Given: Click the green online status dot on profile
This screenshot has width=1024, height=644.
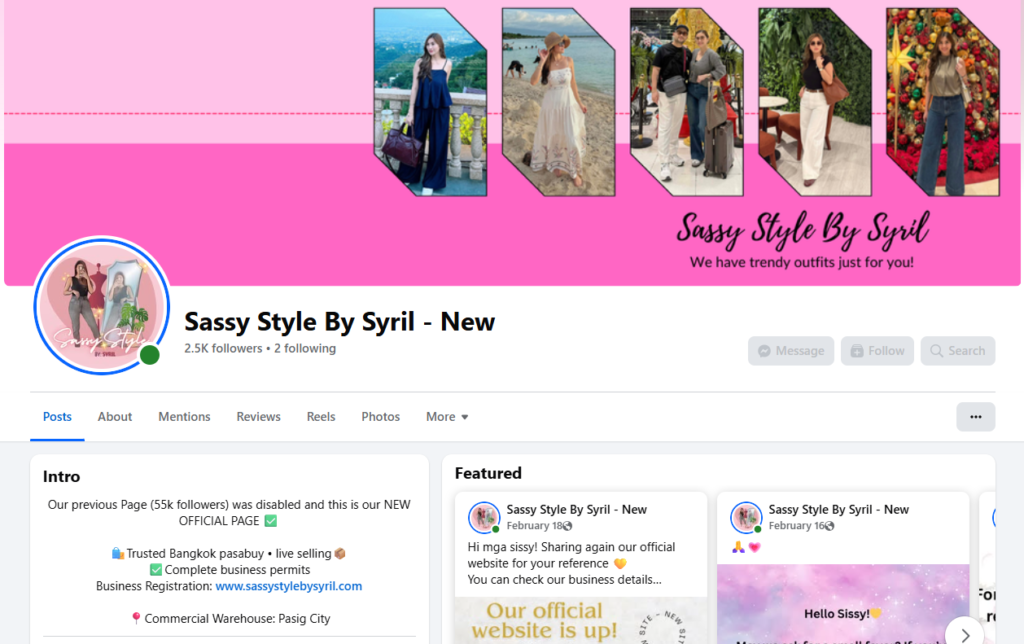Looking at the screenshot, I should click(150, 355).
